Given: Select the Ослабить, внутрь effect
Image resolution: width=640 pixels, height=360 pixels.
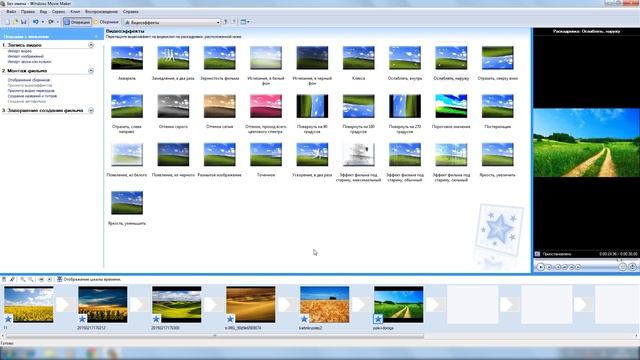Looking at the screenshot, I should (x=405, y=58).
